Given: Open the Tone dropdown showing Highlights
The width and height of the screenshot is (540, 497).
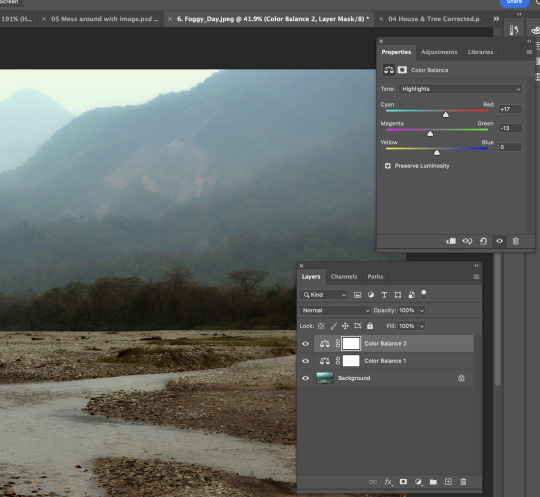Looking at the screenshot, I should coord(460,89).
